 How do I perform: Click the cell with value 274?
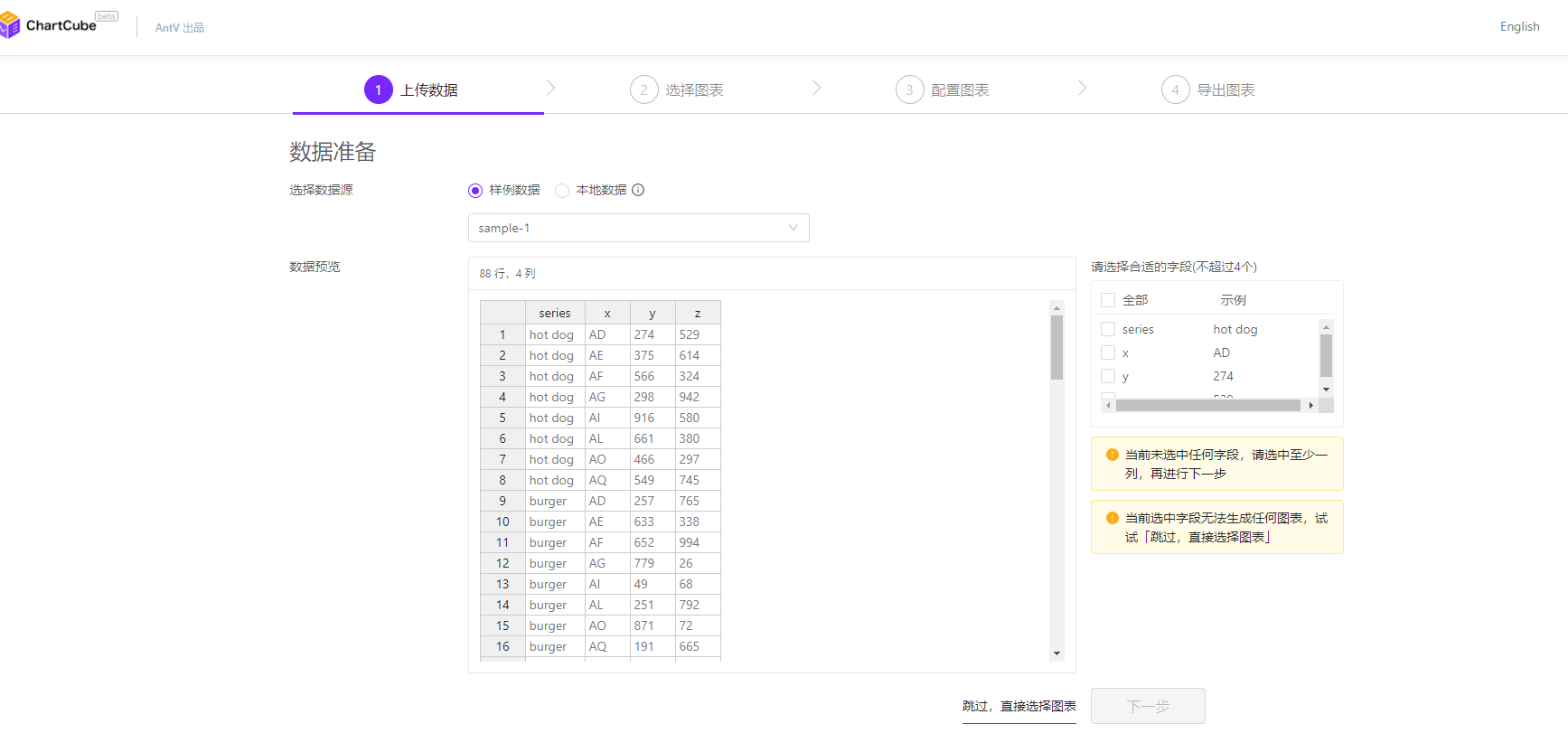click(x=653, y=334)
